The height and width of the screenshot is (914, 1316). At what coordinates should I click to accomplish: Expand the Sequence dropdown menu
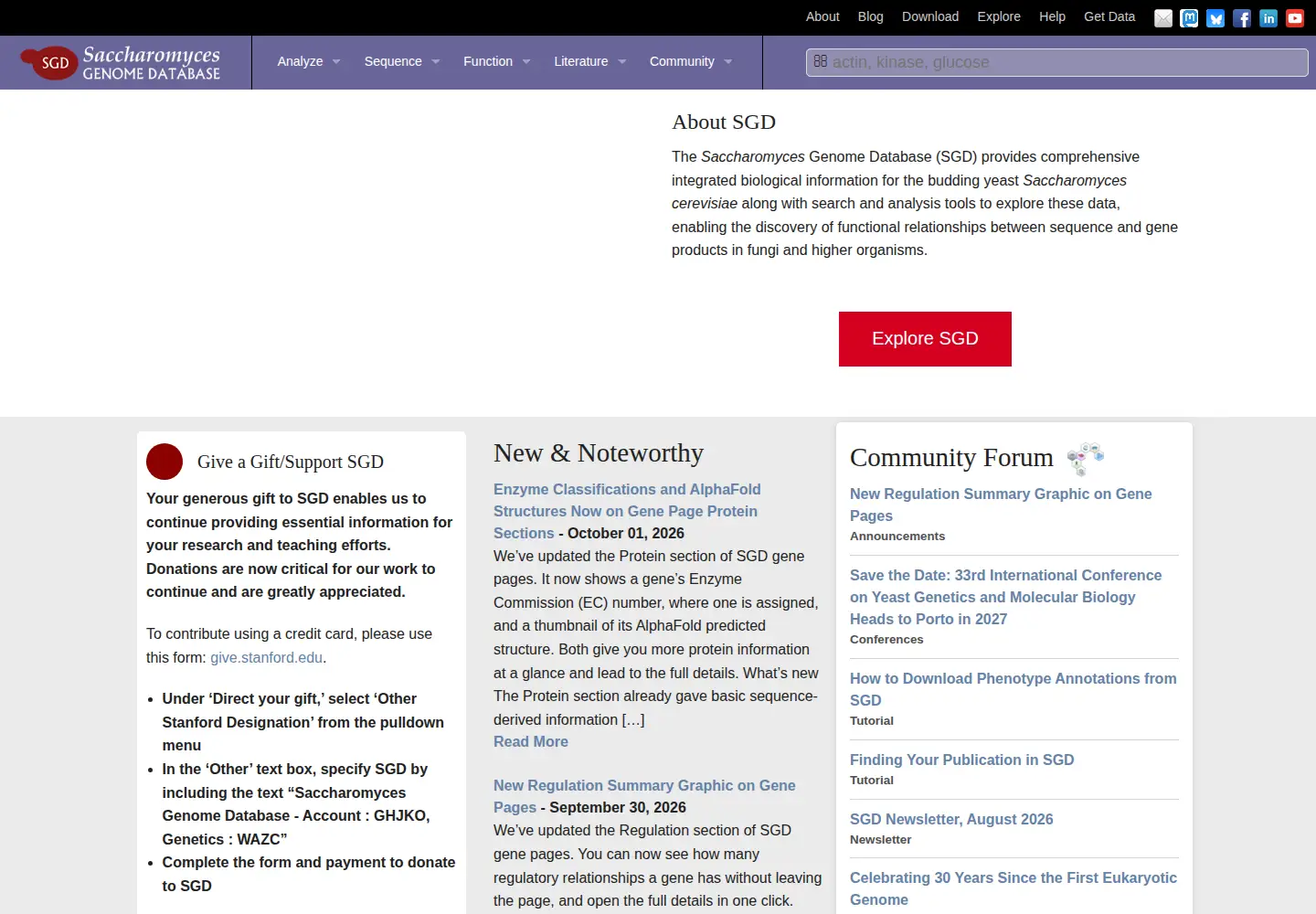pyautogui.click(x=402, y=62)
